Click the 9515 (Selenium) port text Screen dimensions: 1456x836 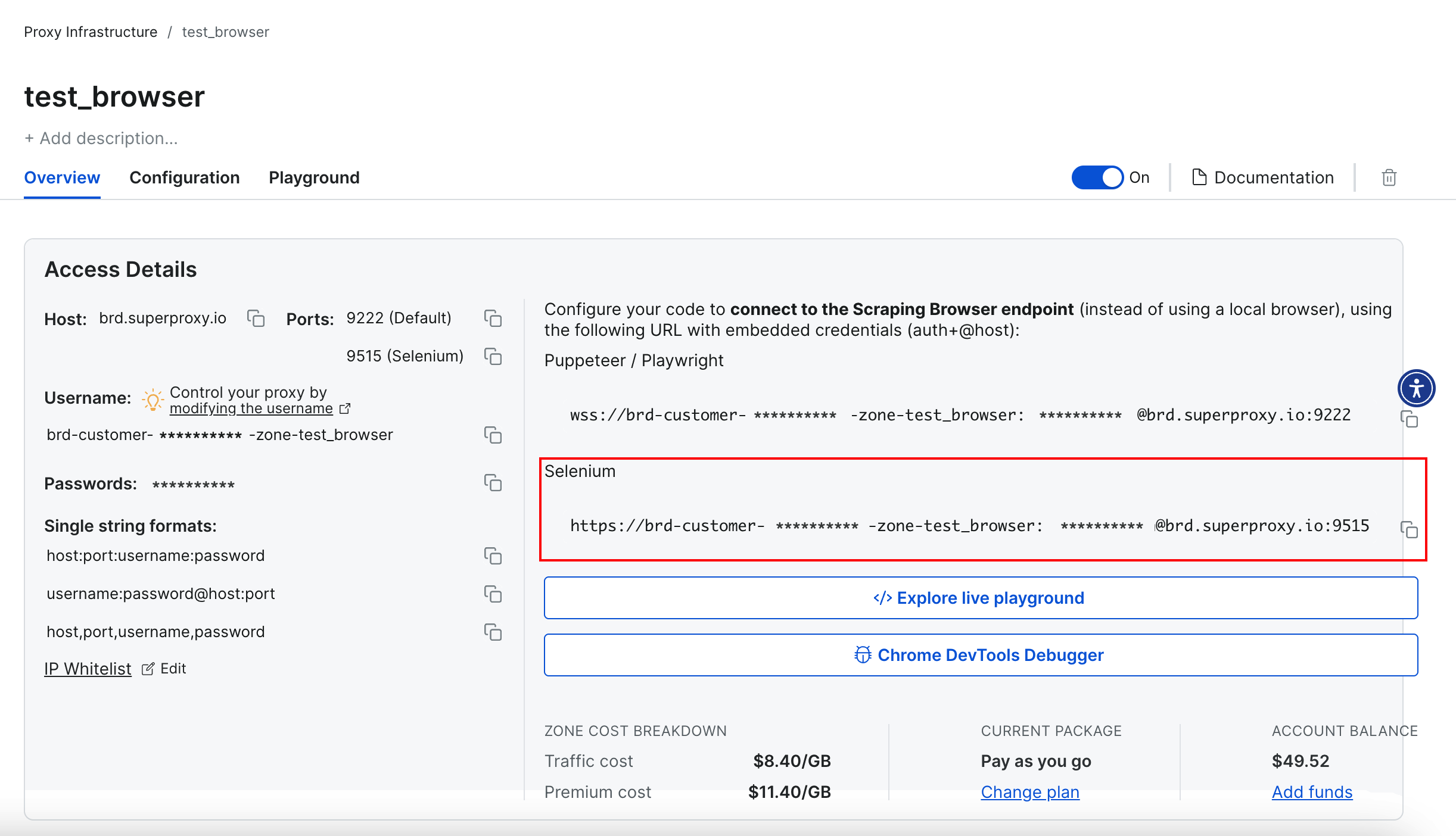(405, 356)
